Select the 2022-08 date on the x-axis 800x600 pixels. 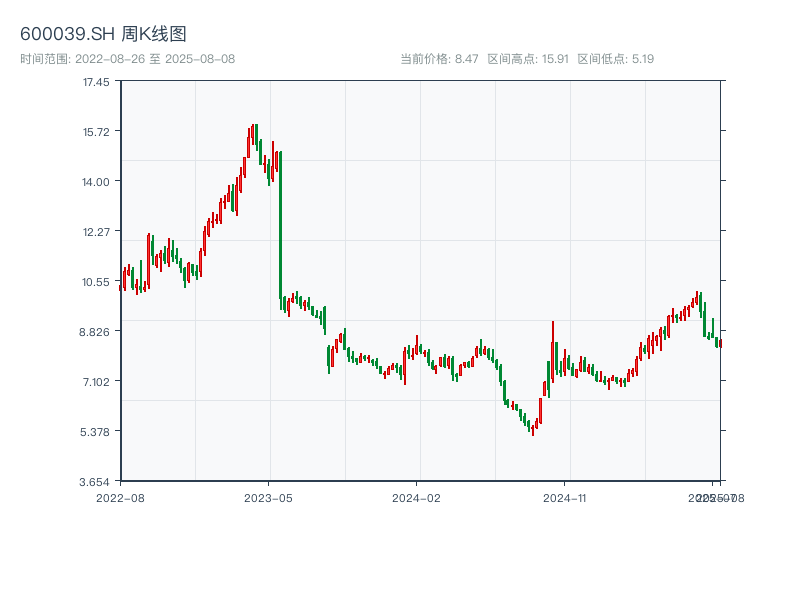(x=120, y=497)
